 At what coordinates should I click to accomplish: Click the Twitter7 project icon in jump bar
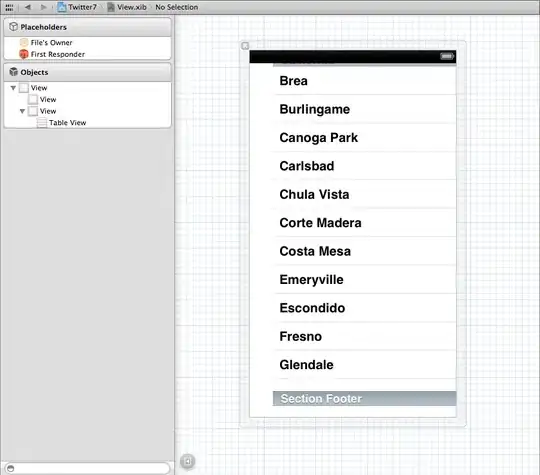click(x=62, y=7)
